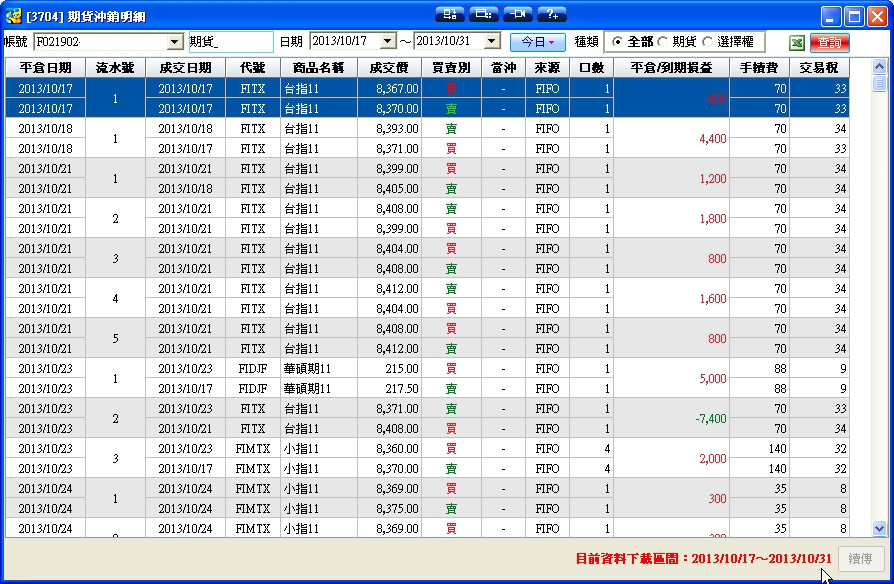Click the 平倉/到期損益 column header
Viewport: 894px width, 584px height.
coord(672,68)
